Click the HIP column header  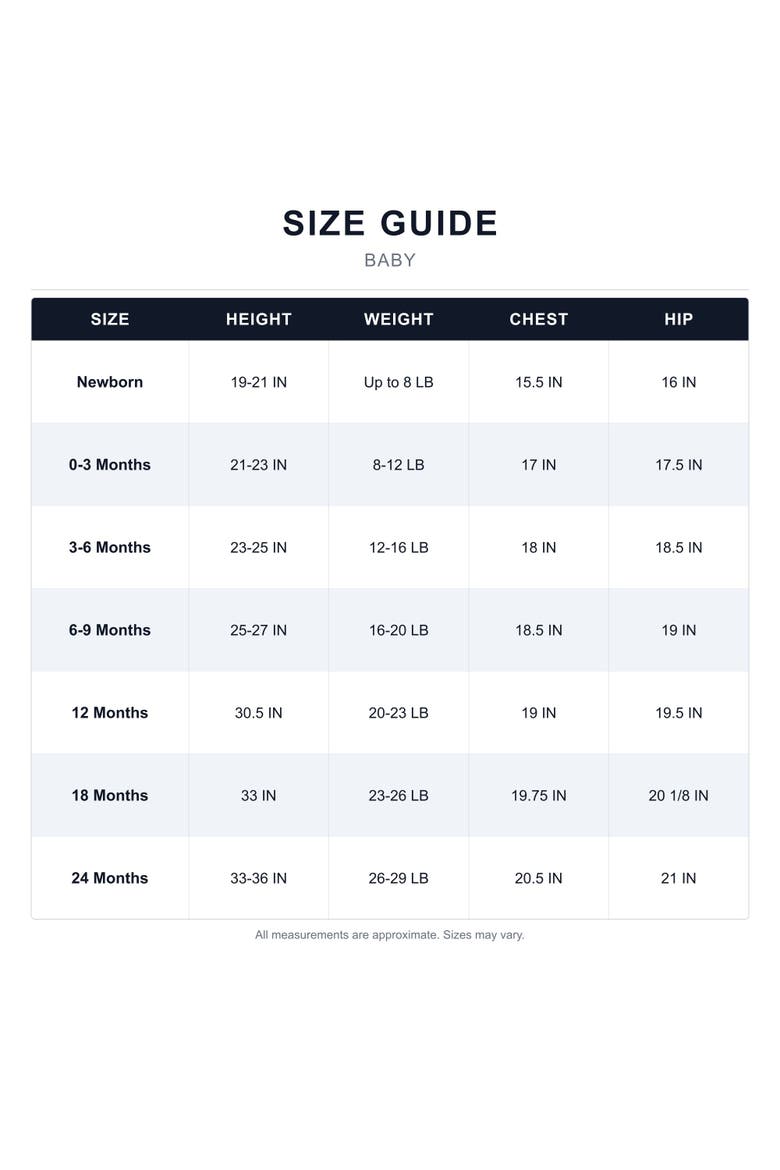pos(678,319)
